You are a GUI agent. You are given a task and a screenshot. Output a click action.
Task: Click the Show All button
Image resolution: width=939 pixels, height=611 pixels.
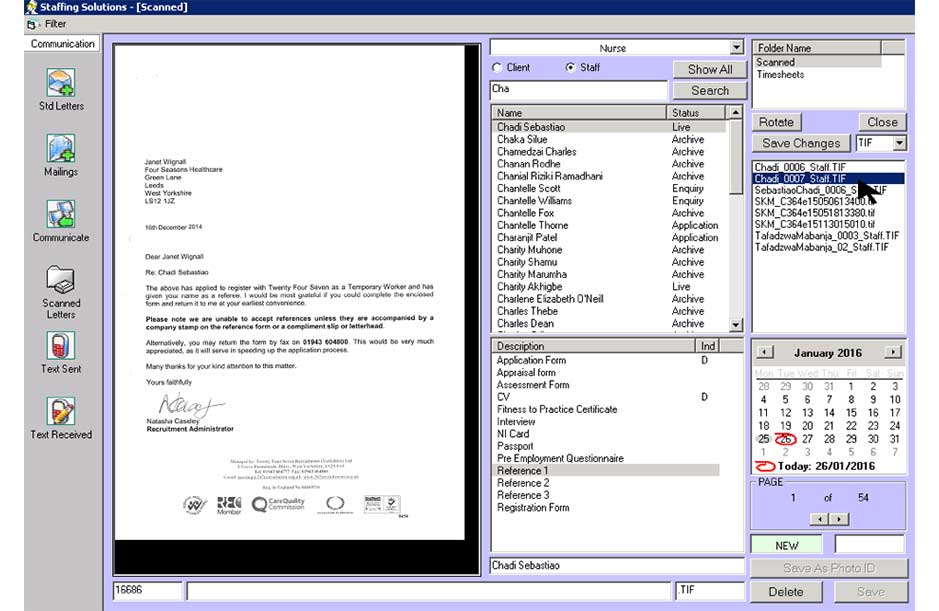(x=710, y=69)
